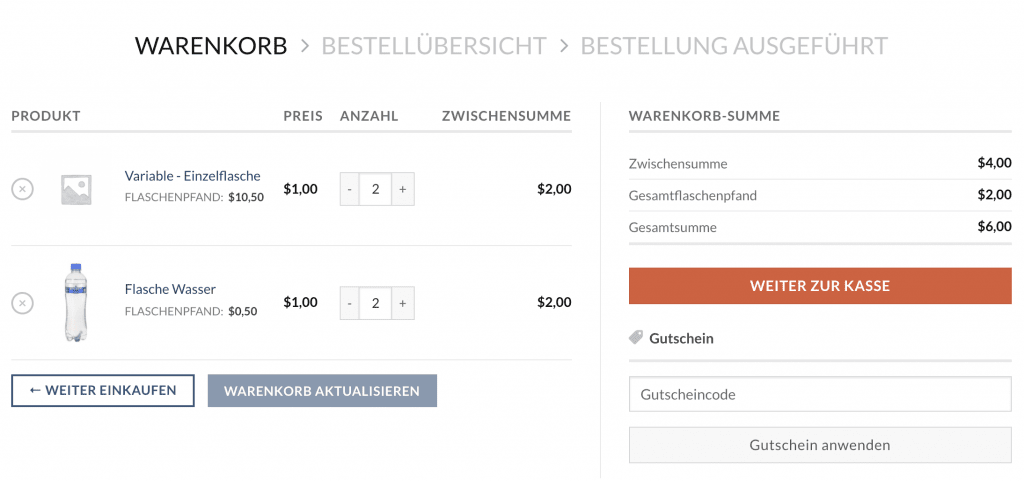Decrease quantity of Flasche Wasser
Image resolution: width=1024 pixels, height=481 pixels.
tap(350, 303)
